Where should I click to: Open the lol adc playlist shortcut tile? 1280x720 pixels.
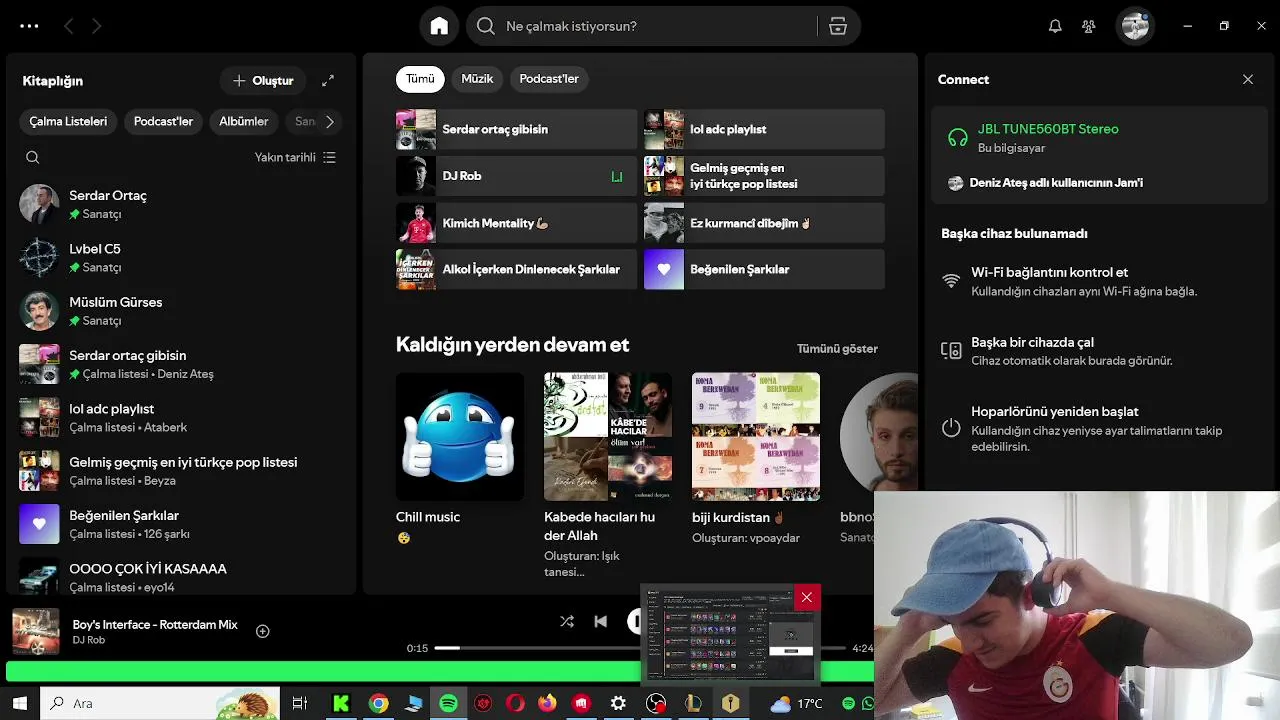tap(764, 129)
